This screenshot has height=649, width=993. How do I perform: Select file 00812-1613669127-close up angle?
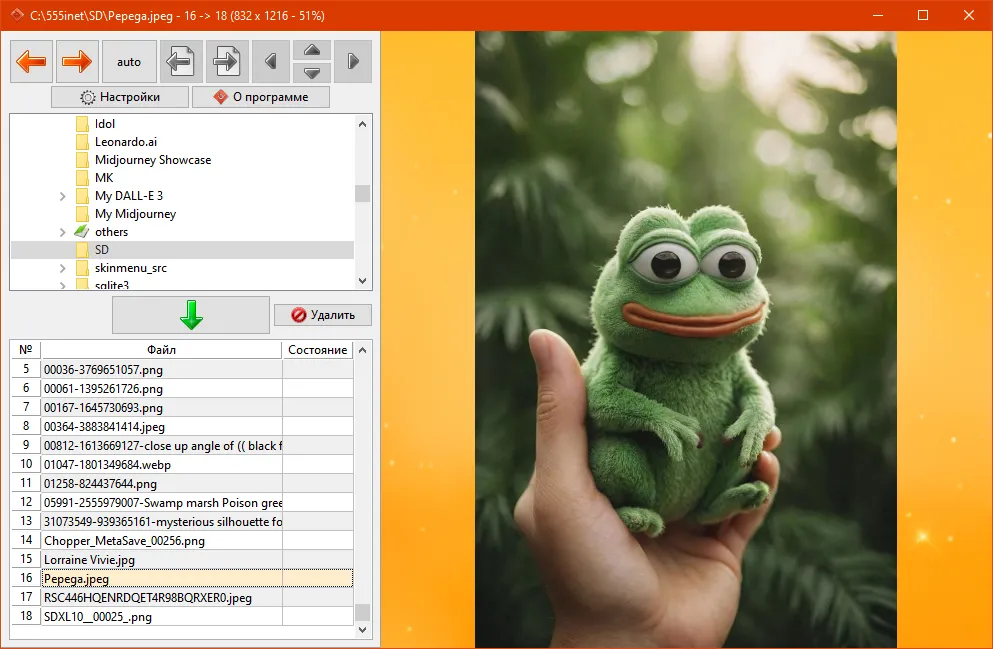161,446
